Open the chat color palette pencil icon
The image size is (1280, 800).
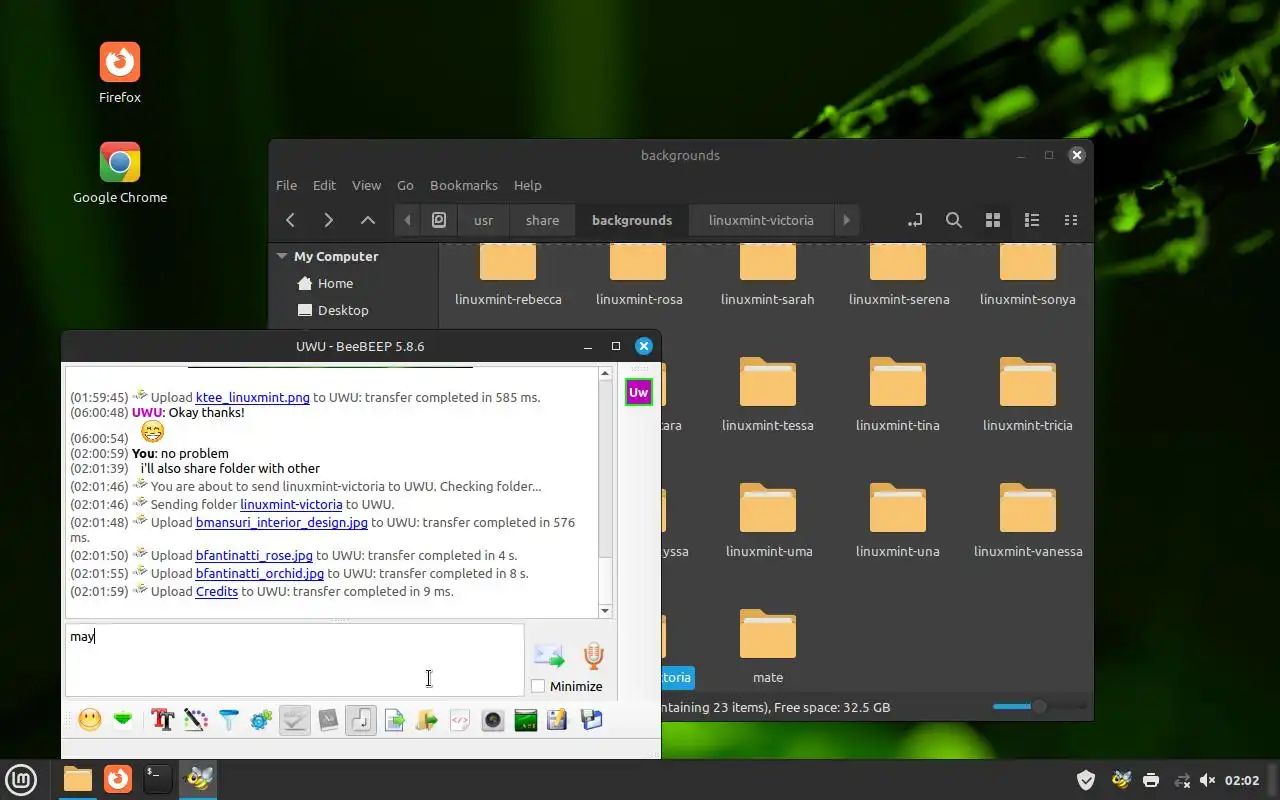click(x=196, y=720)
